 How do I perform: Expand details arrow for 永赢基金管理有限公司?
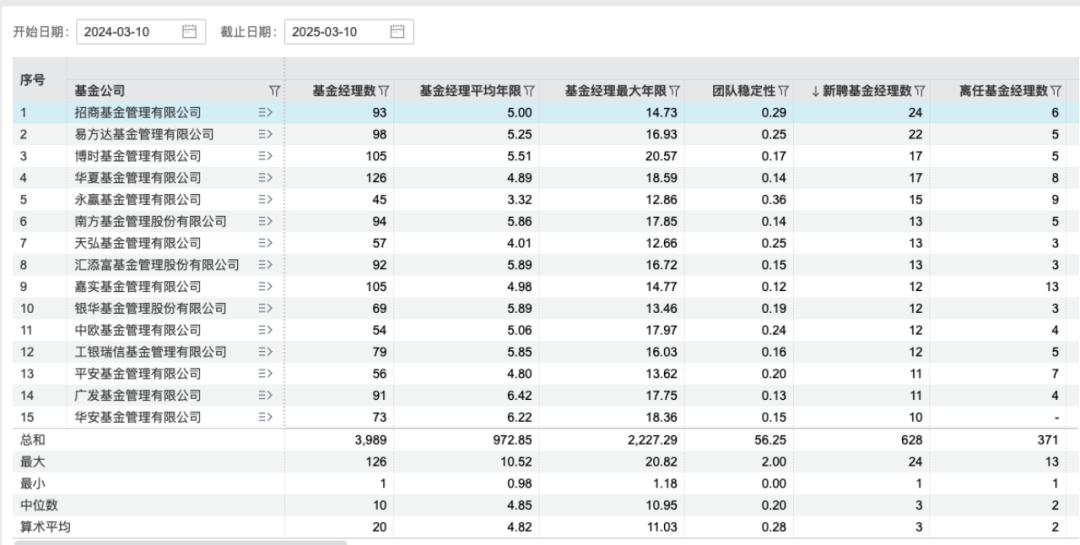coord(265,200)
